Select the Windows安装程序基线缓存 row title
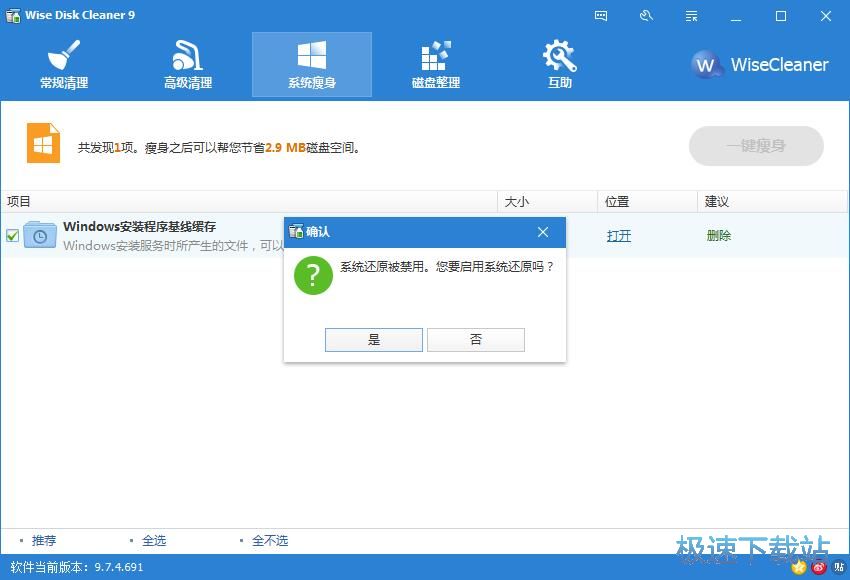850x580 pixels. coord(139,227)
